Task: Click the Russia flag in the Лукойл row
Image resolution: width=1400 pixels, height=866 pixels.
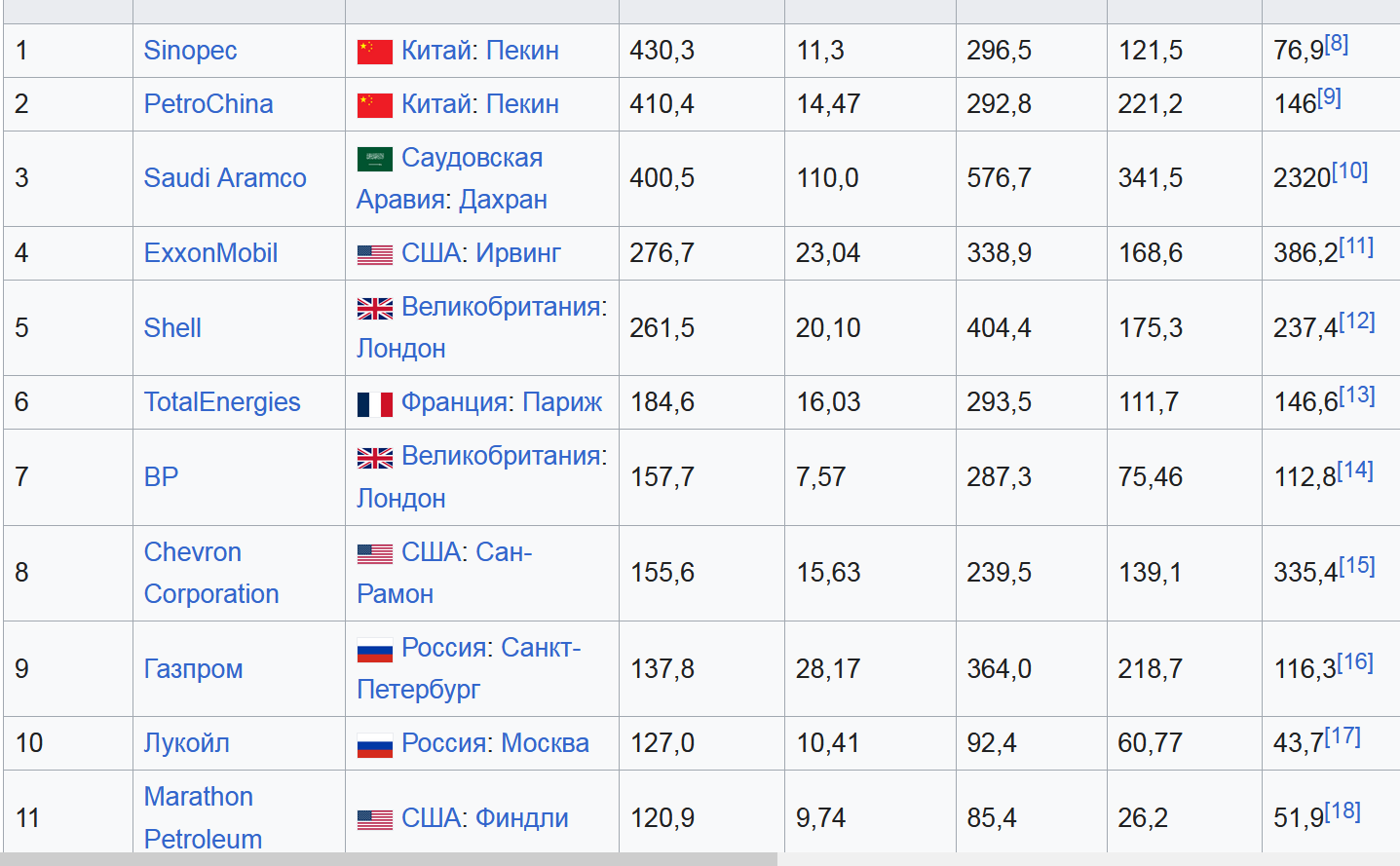Action: (375, 745)
